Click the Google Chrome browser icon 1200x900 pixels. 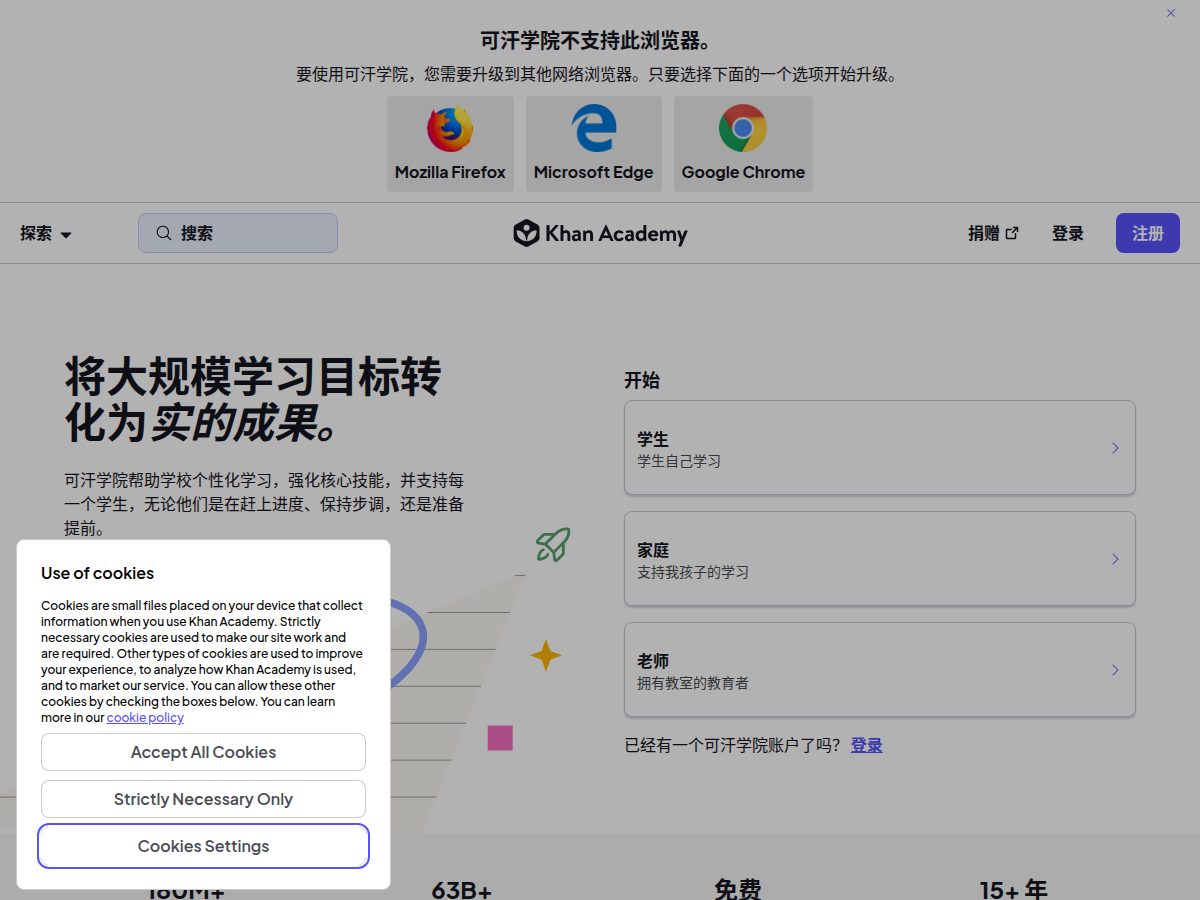743,129
